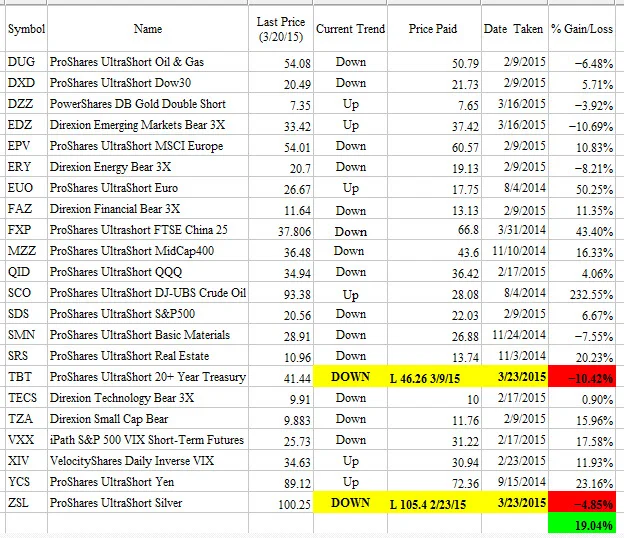
Task: Click ProShares UltraShort S&P500 name
Action: 148,314
